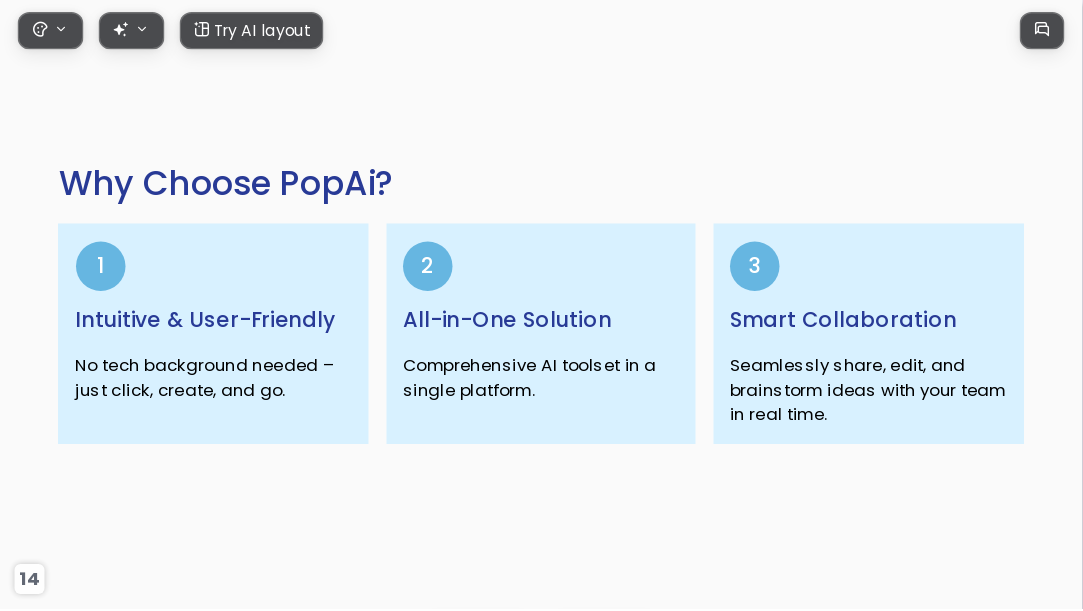Click the Why Choose PopAi? title

[225, 184]
